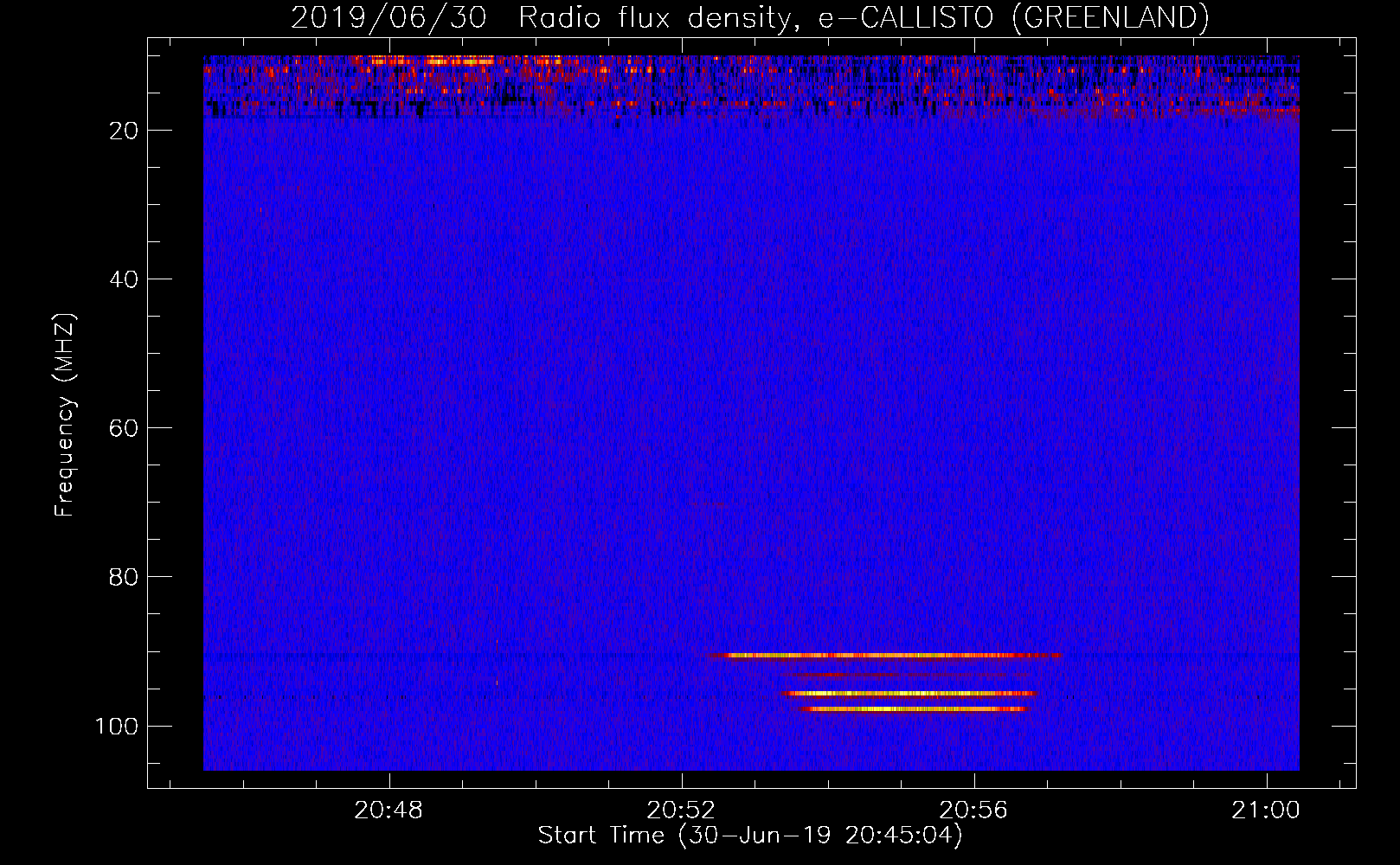Viewport: 1400px width, 865px height.
Task: Click the 21:00 time tick label
Action: (x=1266, y=811)
